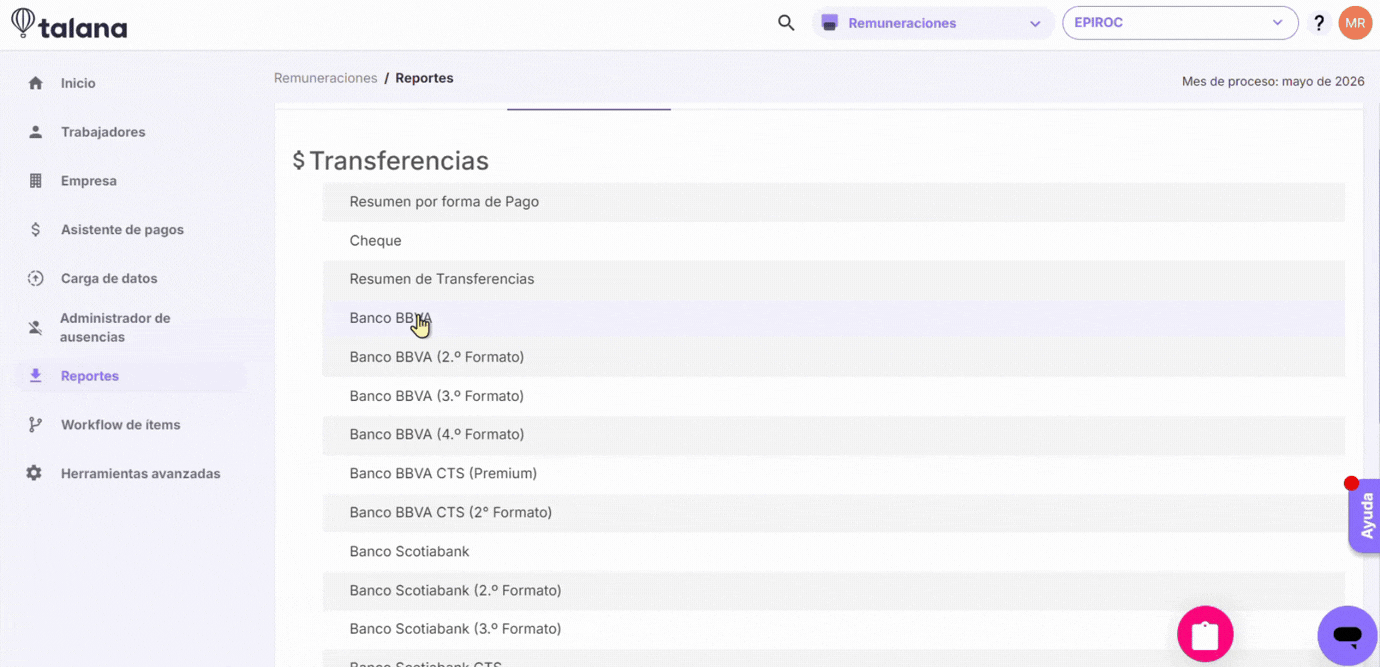Open the Ayuda side tab
Image resolution: width=1380 pixels, height=667 pixels.
click(1365, 516)
